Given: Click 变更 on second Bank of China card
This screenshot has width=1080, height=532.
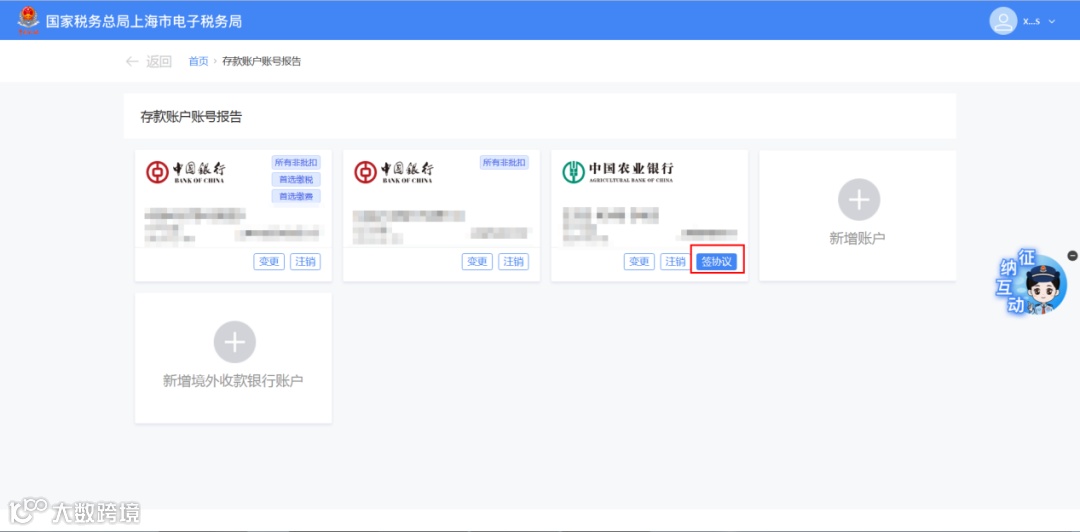Looking at the screenshot, I should [x=477, y=262].
